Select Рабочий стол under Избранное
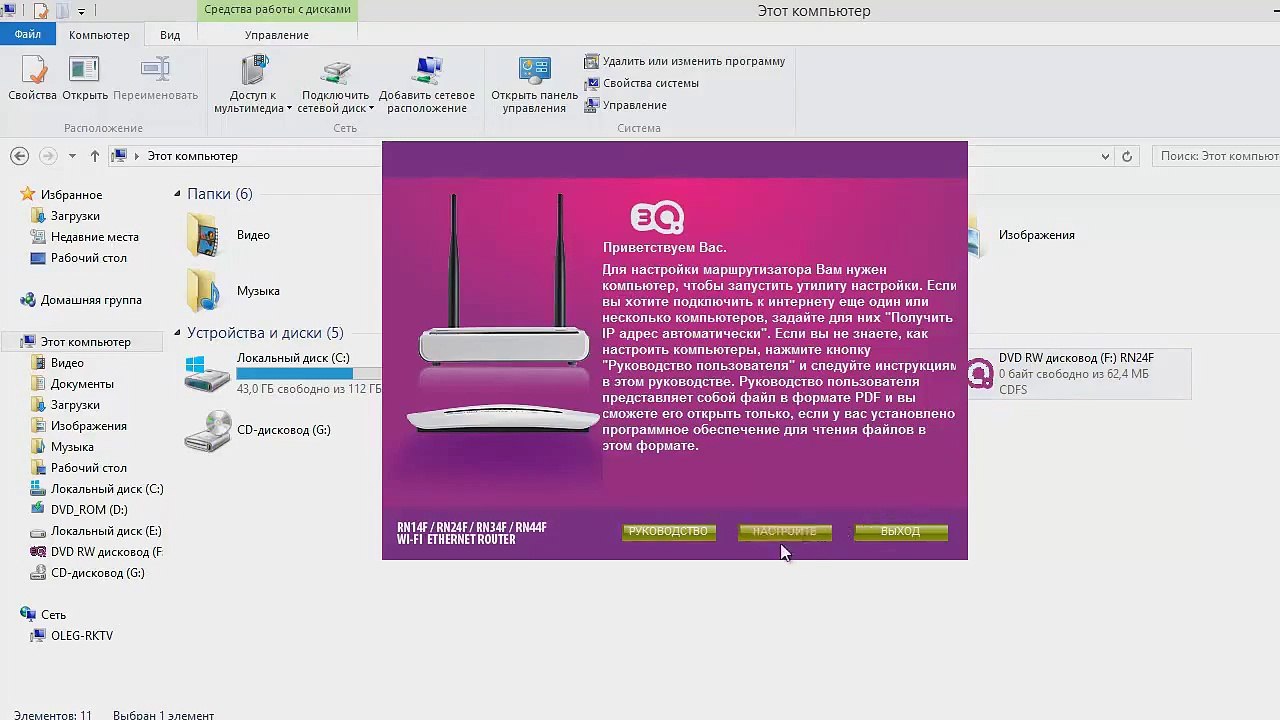 coord(88,258)
